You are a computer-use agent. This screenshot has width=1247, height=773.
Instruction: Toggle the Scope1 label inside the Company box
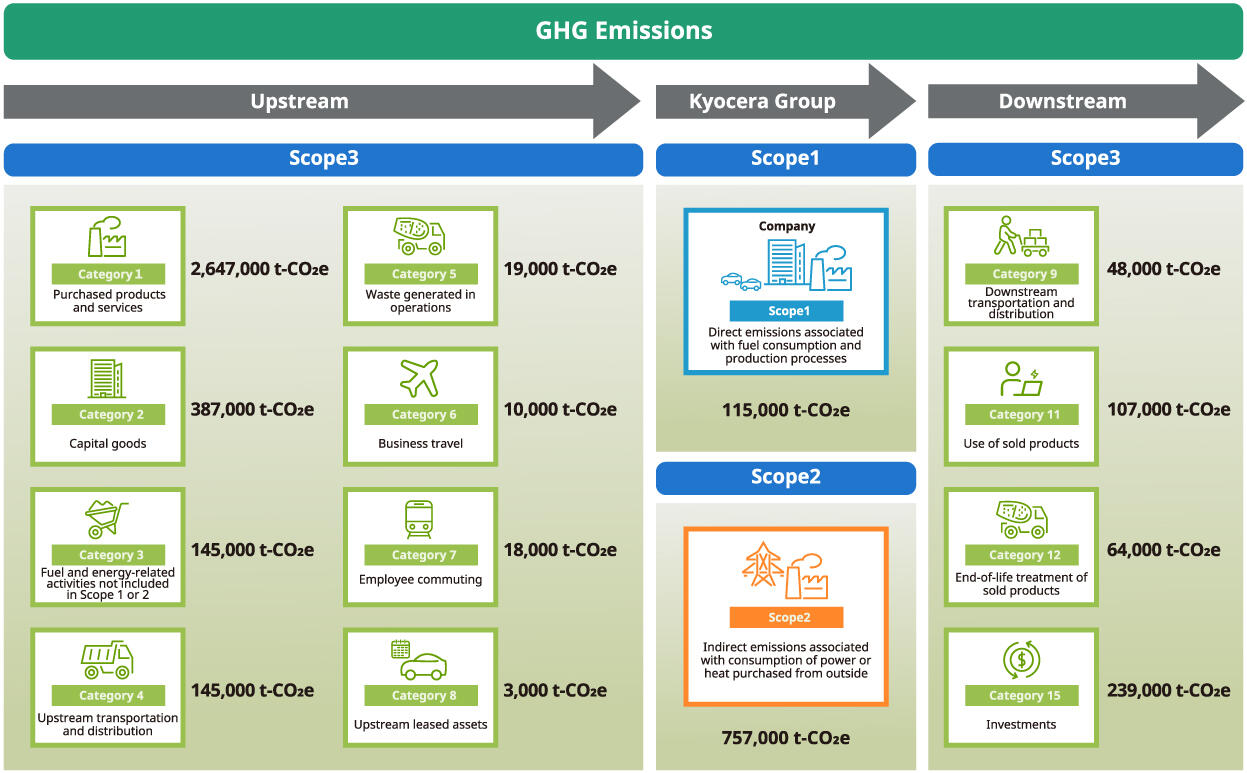point(785,311)
